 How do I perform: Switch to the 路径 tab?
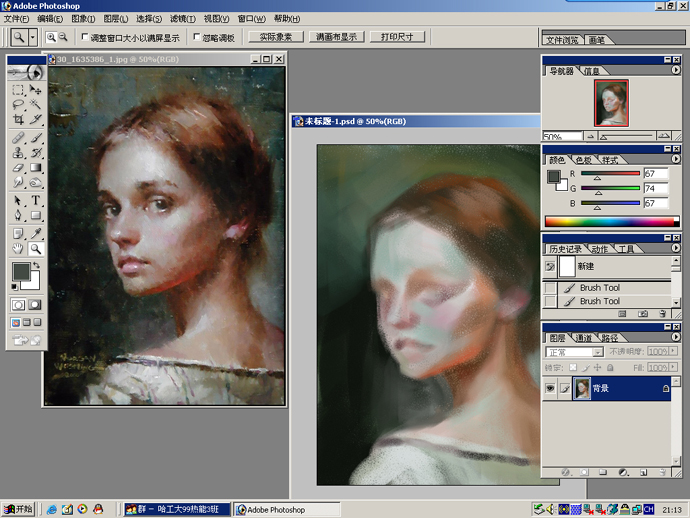(x=610, y=338)
